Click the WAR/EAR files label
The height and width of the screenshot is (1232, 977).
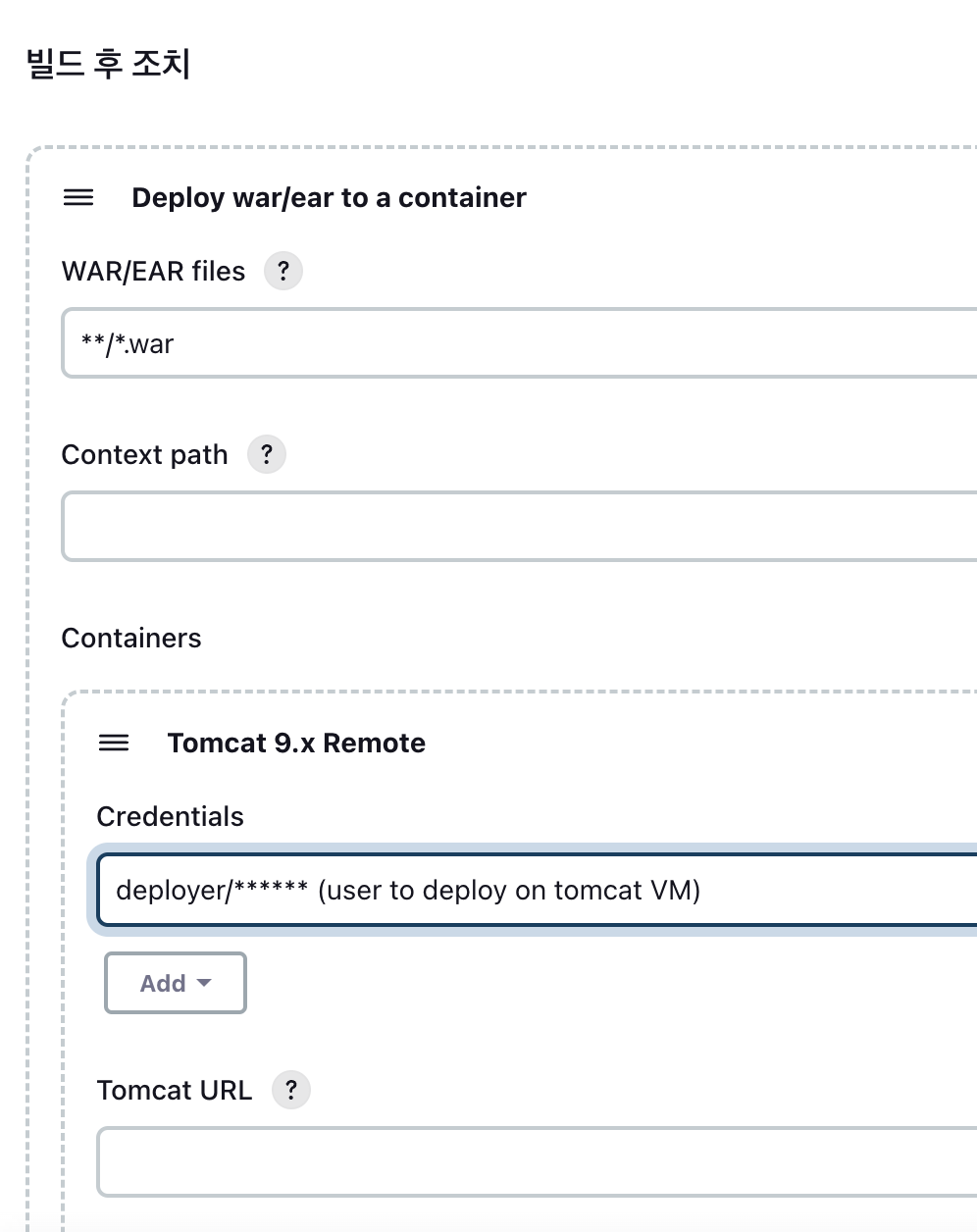(x=153, y=271)
